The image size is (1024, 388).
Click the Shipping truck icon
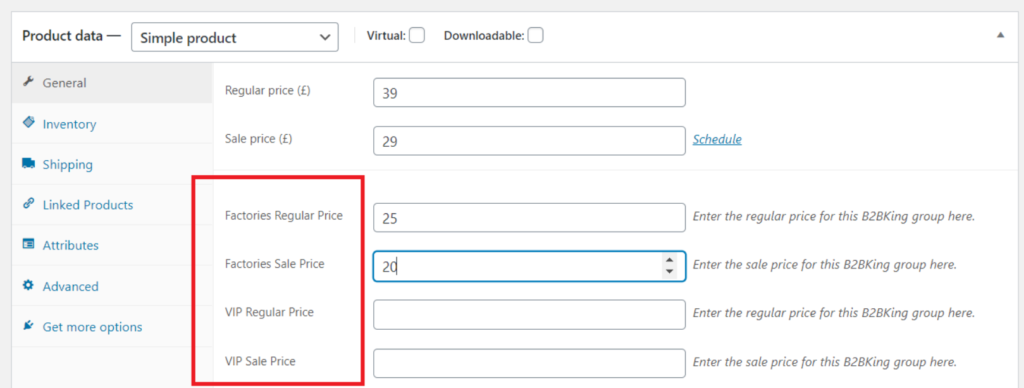tap(28, 163)
